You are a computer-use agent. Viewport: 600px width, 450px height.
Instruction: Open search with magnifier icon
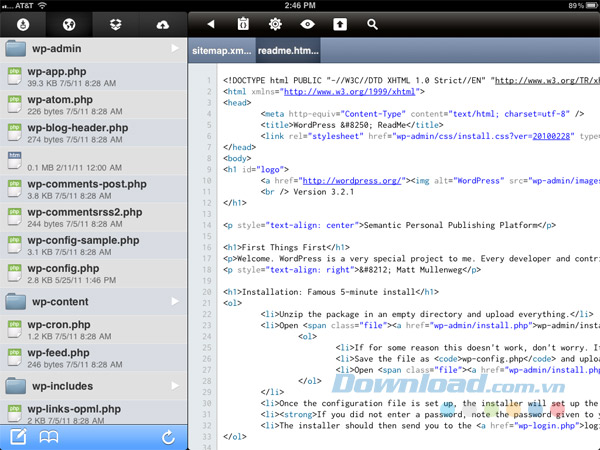[x=372, y=24]
